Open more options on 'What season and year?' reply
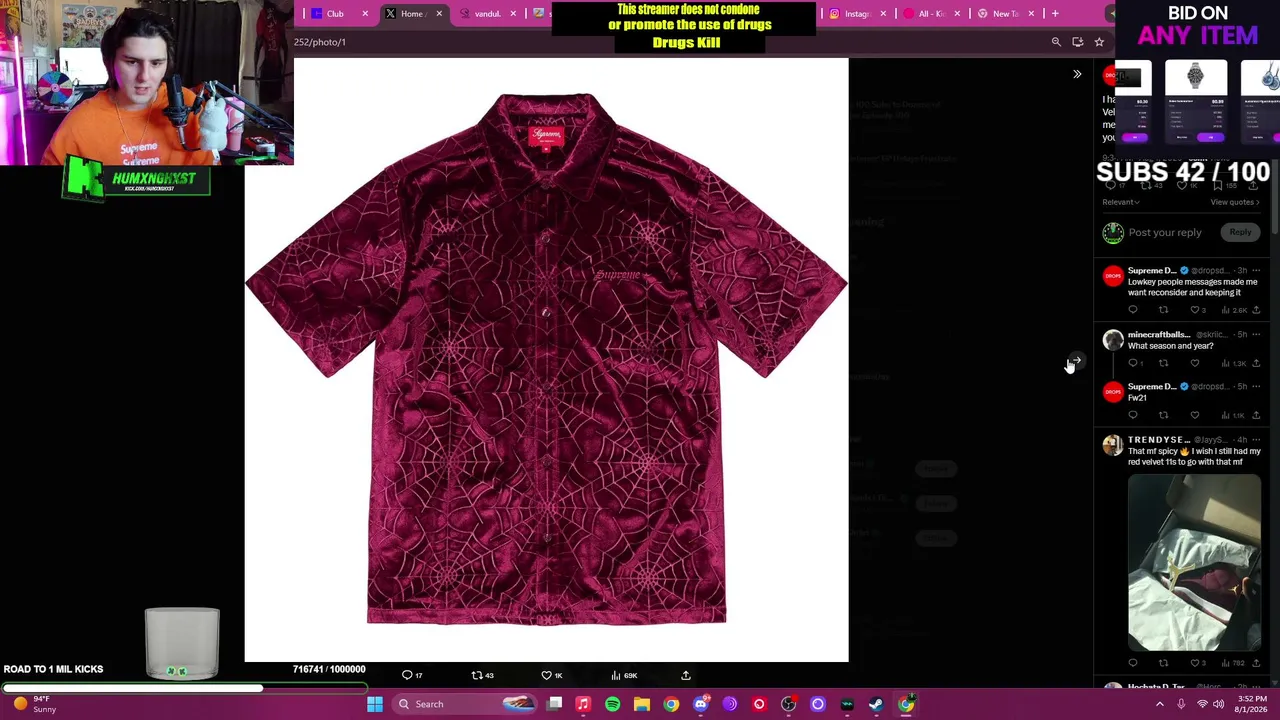The height and width of the screenshot is (720, 1280). tap(1256, 335)
